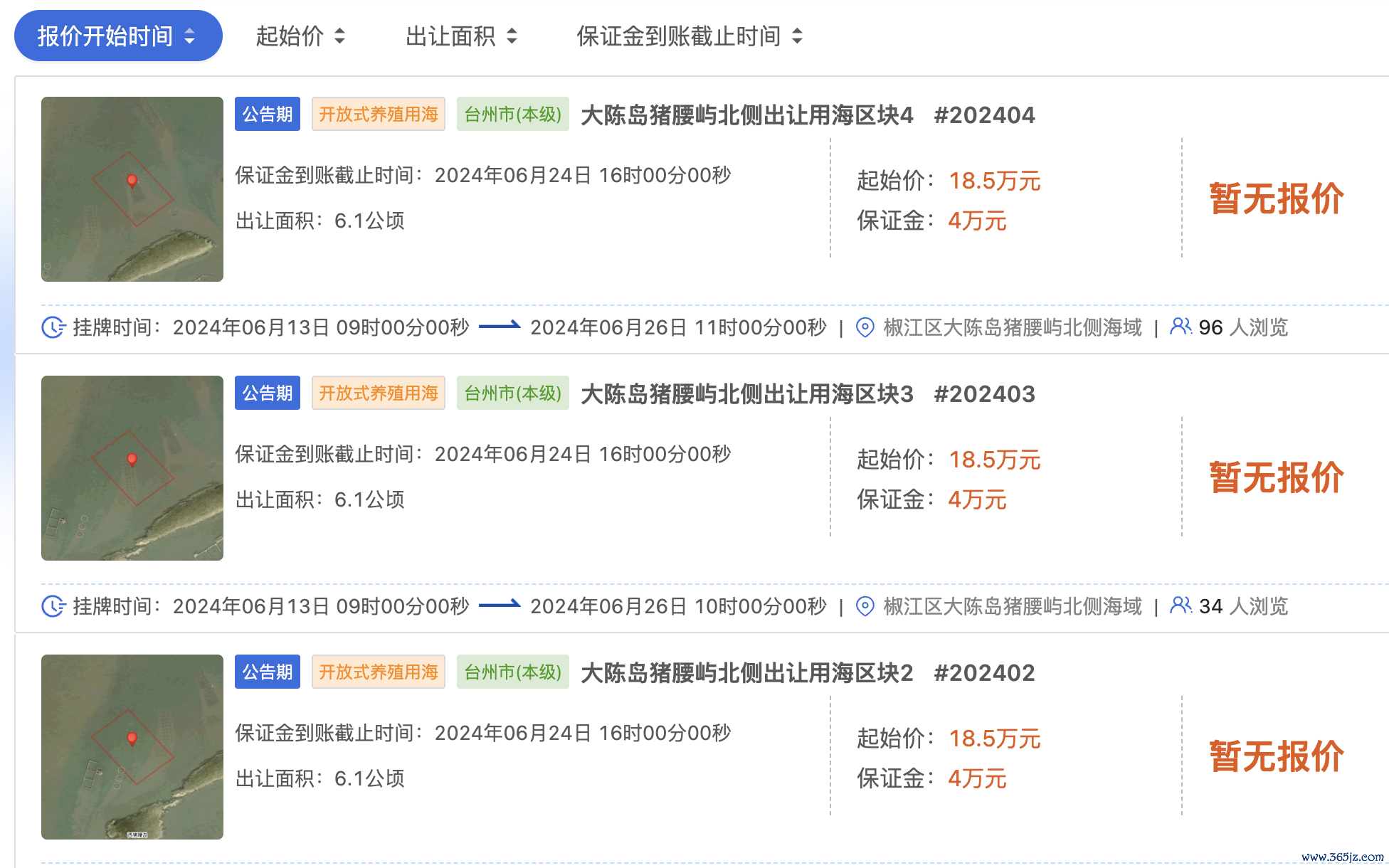Click green 台州市(本级) tag on 区块3 listing
1389x868 pixels.
tap(512, 393)
